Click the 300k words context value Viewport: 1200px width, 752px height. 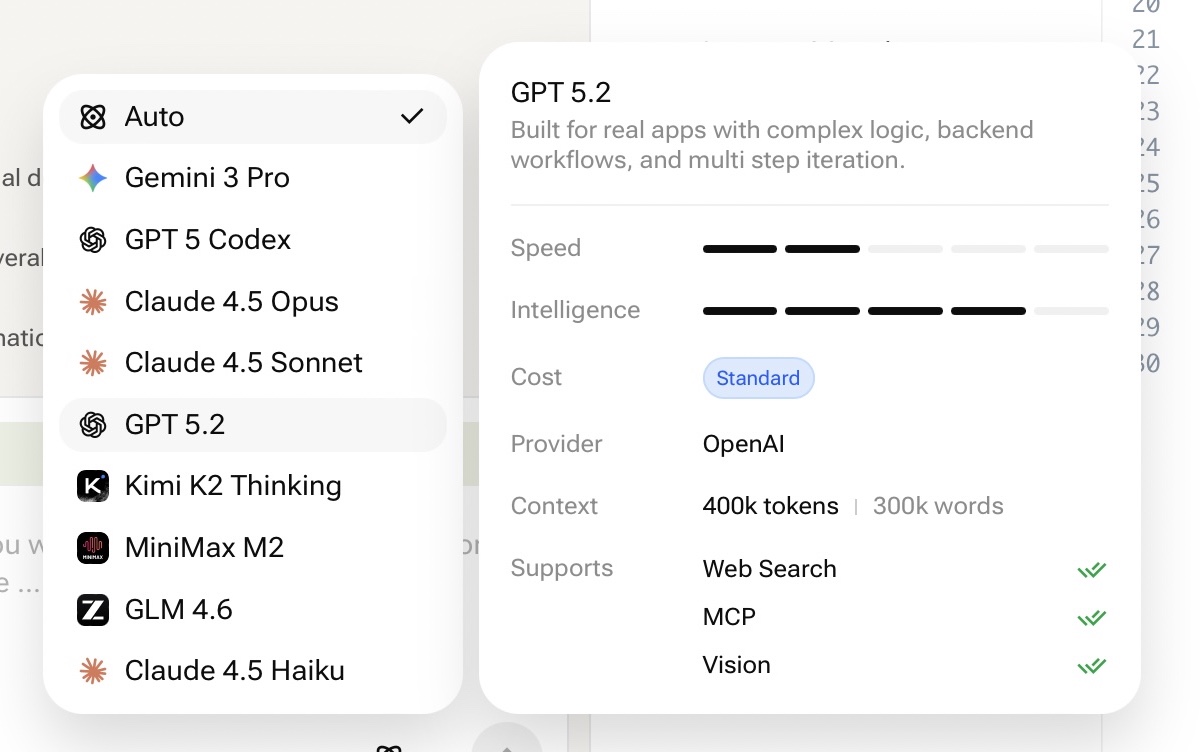(938, 506)
